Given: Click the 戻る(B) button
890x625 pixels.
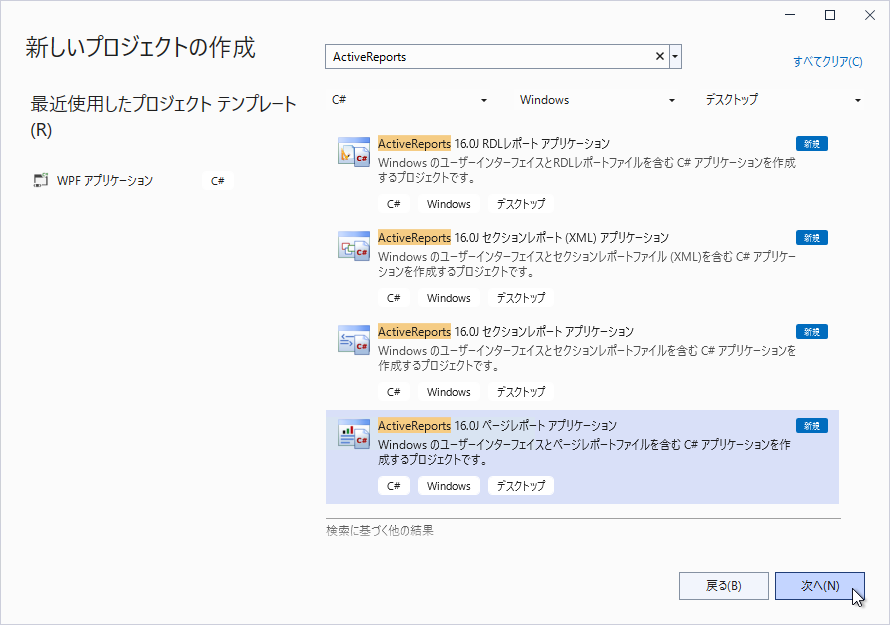Looking at the screenshot, I should [723, 586].
